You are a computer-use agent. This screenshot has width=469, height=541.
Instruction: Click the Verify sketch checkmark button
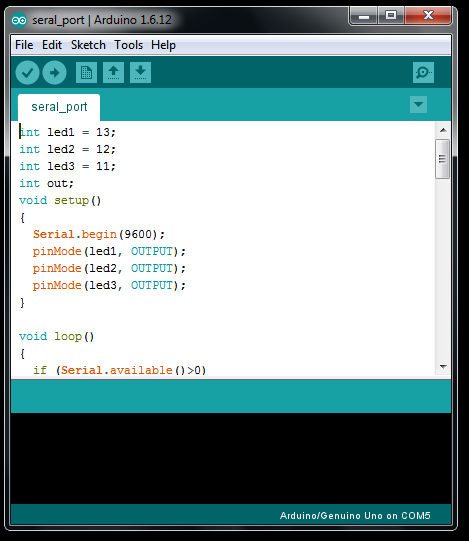(27, 72)
